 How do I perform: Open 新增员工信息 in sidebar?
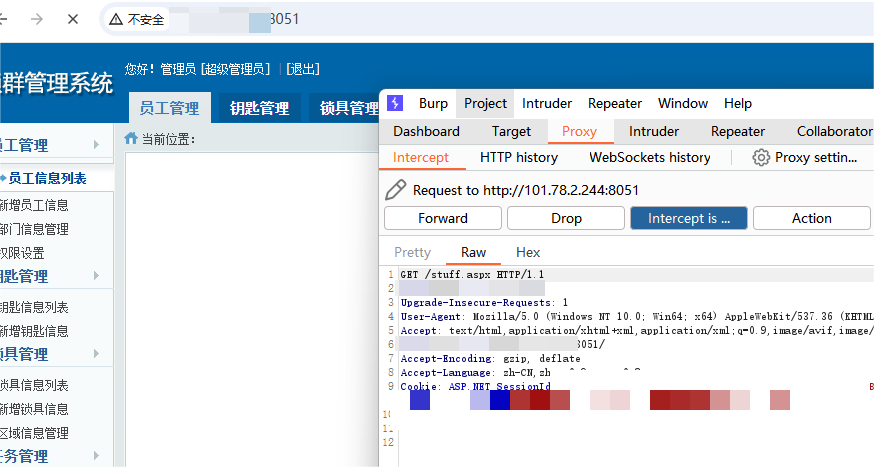click(x=34, y=206)
